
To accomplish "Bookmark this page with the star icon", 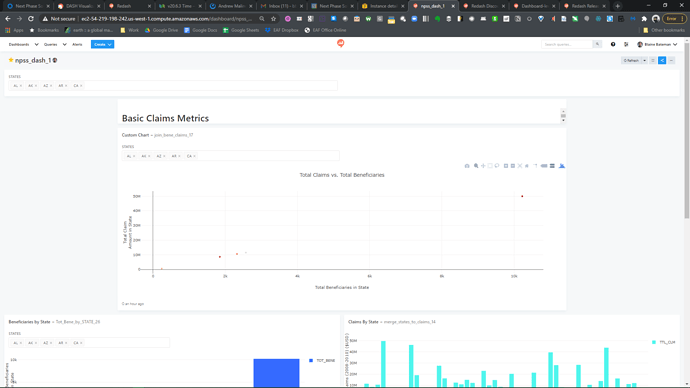I will click(x=273, y=19).
